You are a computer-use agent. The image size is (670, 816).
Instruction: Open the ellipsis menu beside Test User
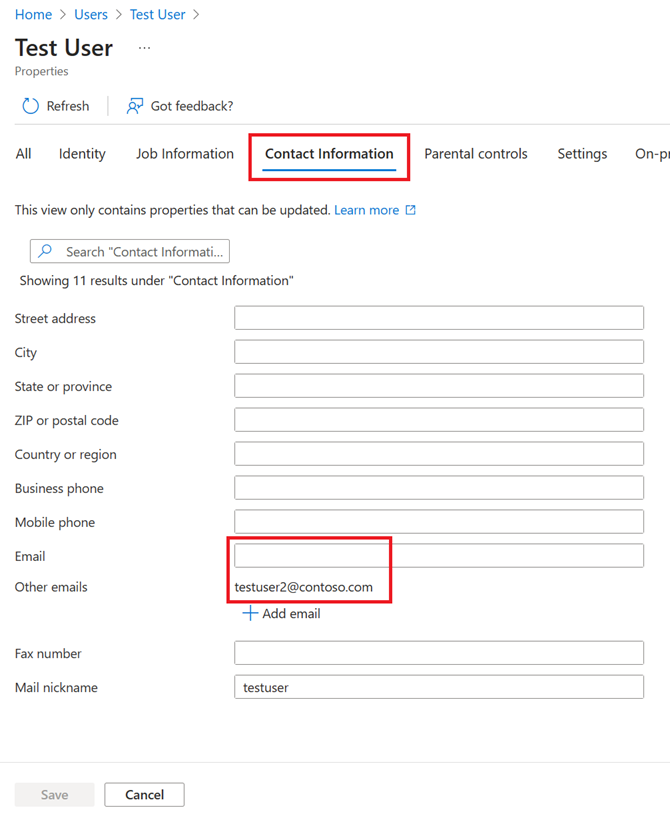145,48
